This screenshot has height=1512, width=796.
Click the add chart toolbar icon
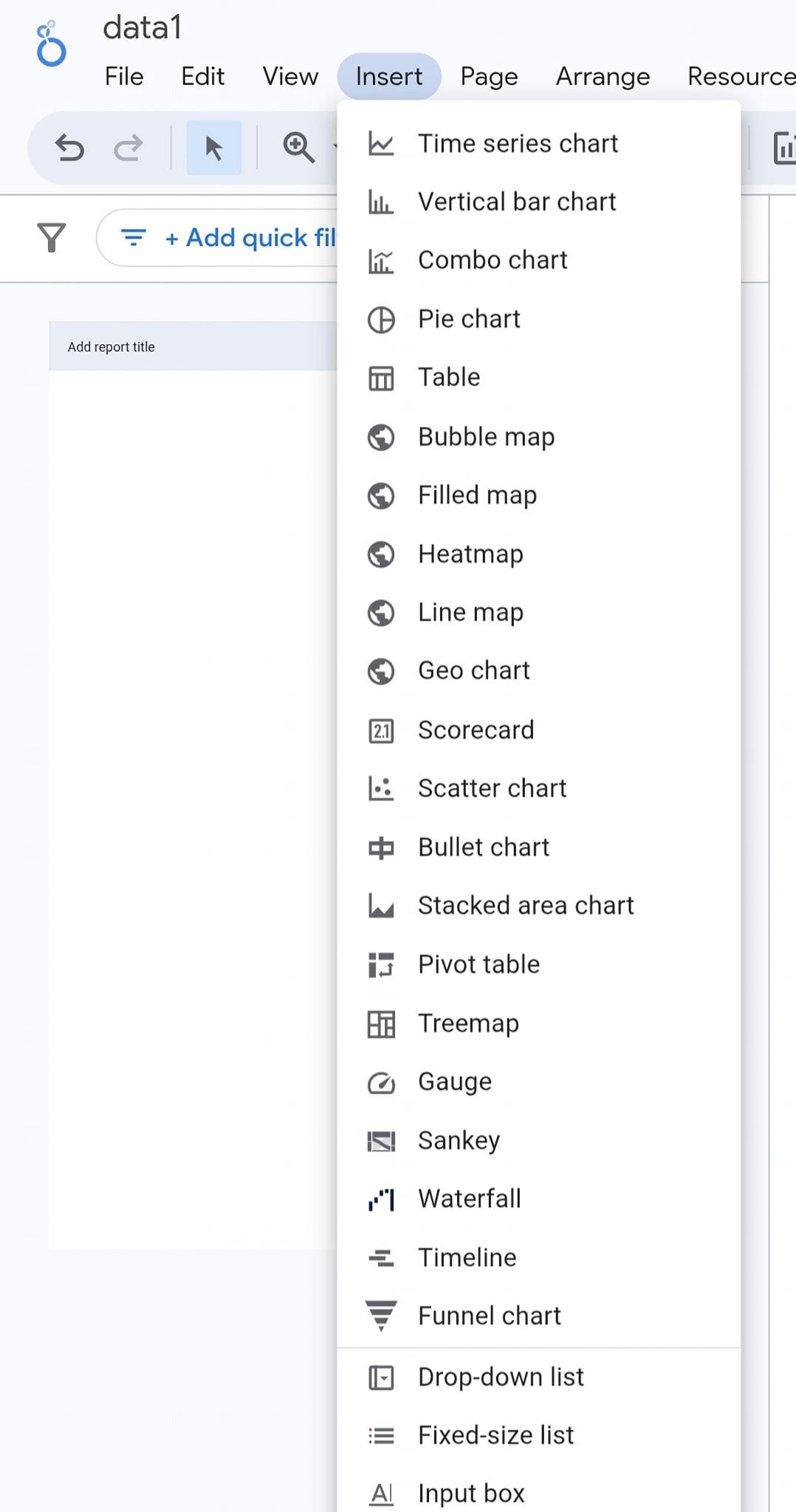pos(783,148)
